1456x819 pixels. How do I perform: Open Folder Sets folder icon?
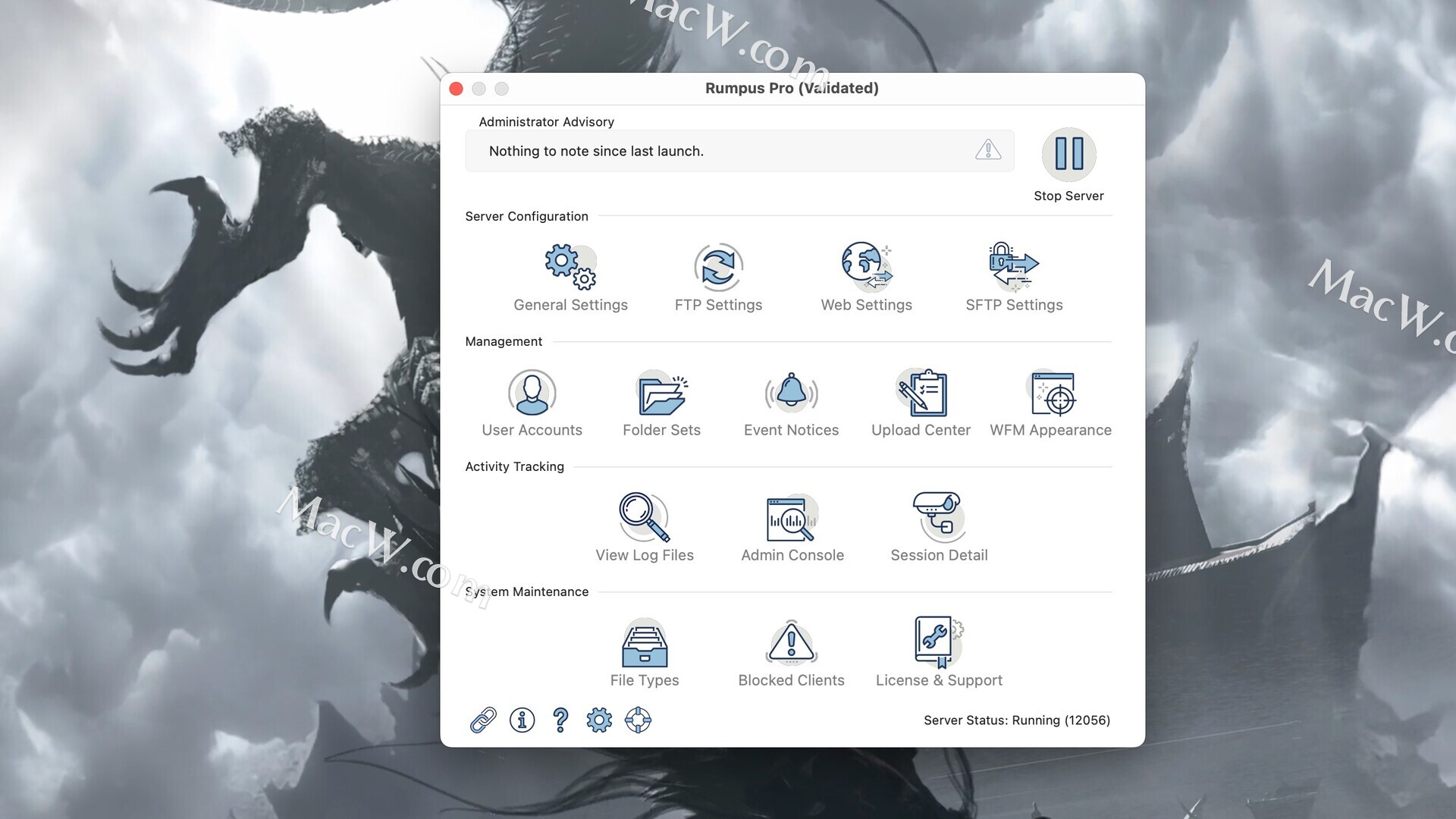pyautogui.click(x=662, y=393)
